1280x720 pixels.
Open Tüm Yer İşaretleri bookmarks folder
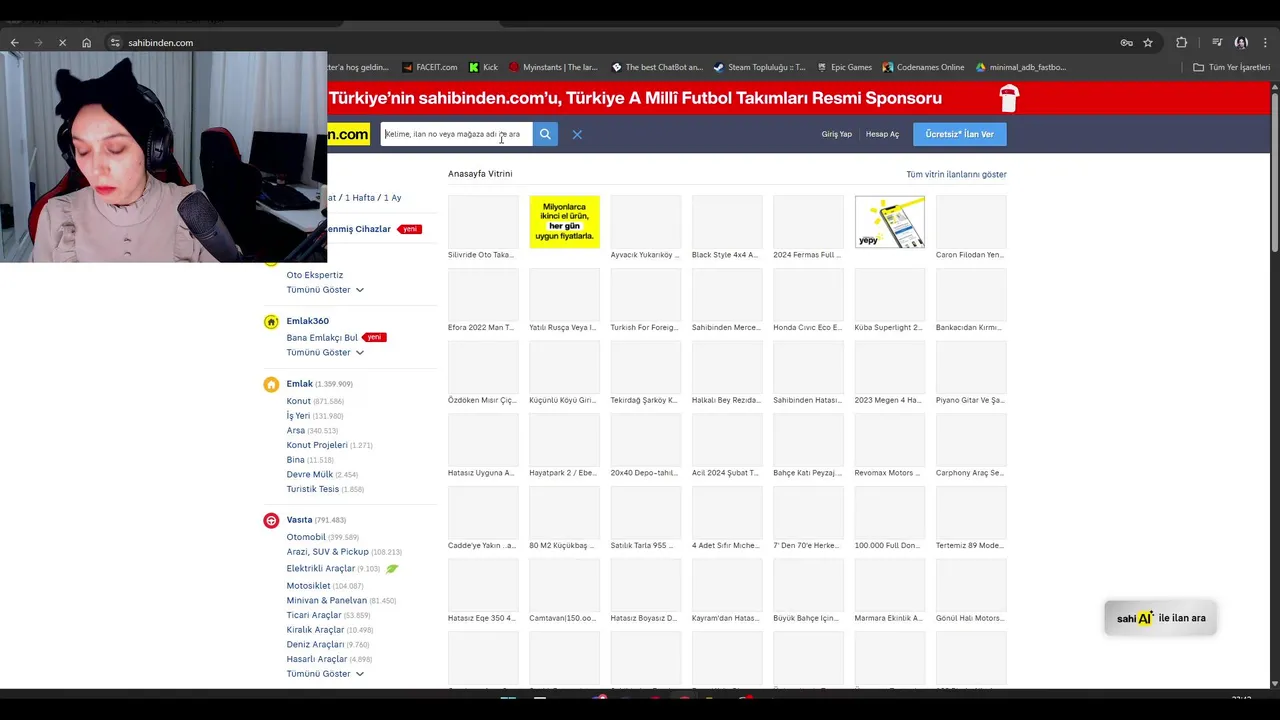tap(1231, 67)
